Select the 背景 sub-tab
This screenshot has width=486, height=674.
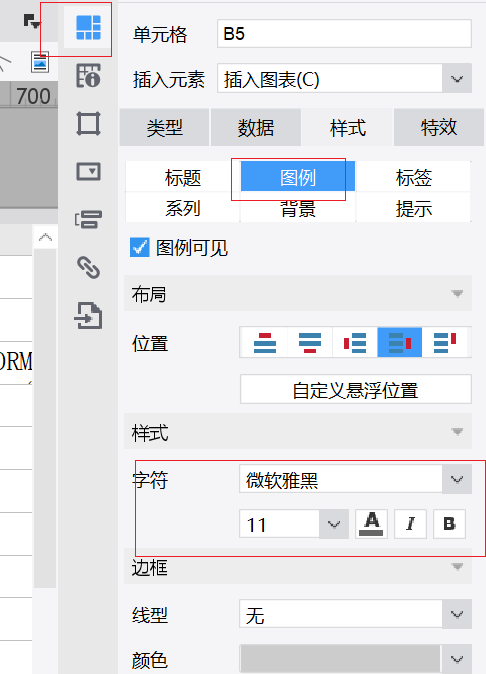click(x=298, y=207)
